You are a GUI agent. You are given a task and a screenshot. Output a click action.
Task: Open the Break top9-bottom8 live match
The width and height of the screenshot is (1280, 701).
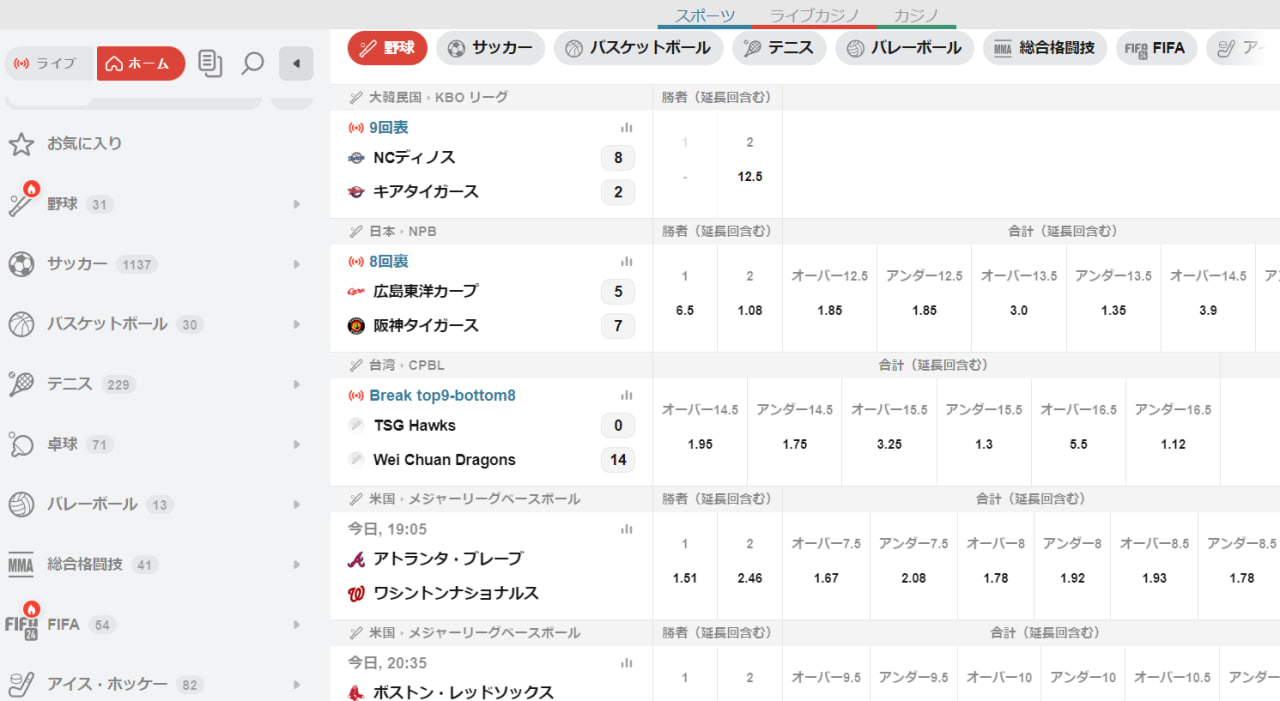pyautogui.click(x=442, y=395)
